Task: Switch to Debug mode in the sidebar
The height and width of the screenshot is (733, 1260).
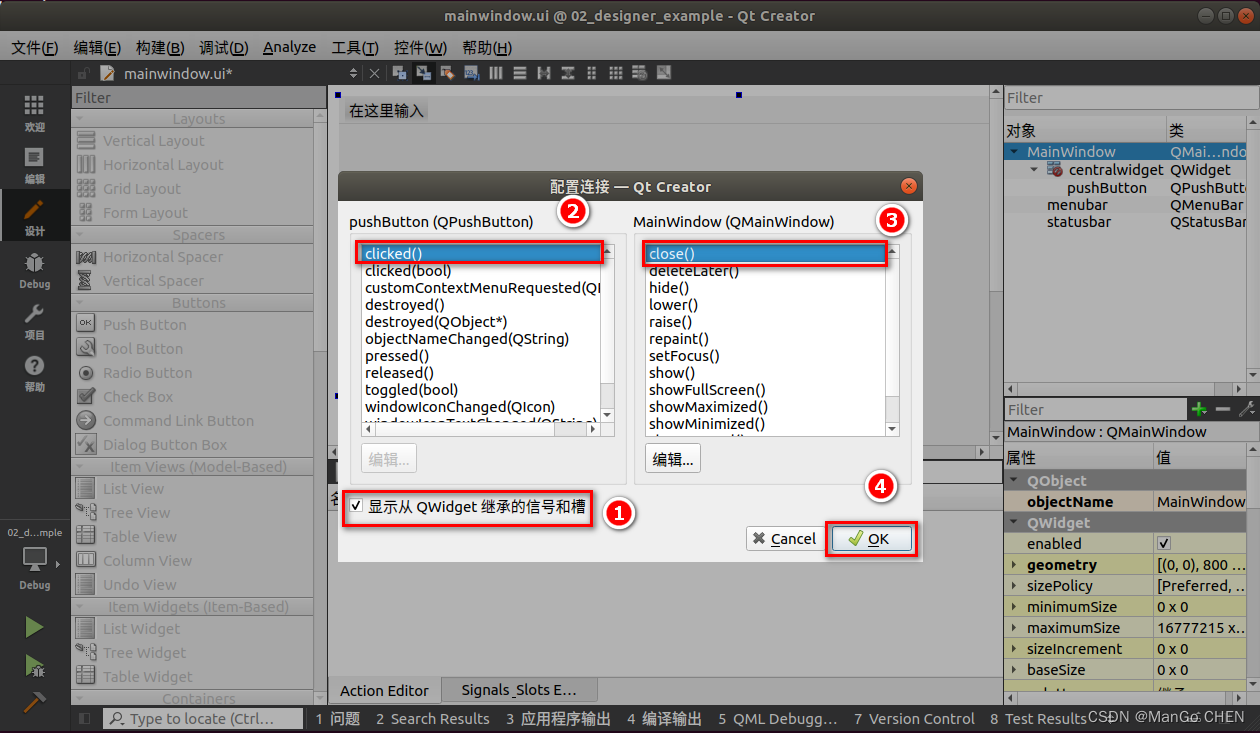Action: [x=34, y=269]
